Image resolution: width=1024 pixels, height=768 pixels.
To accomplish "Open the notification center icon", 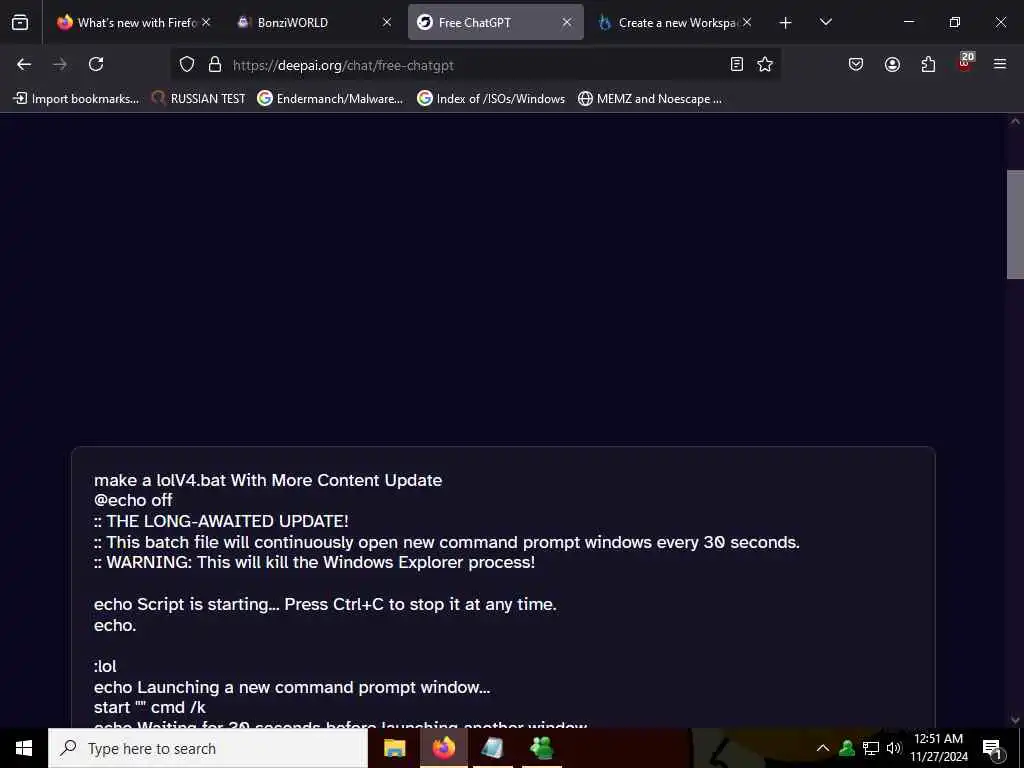I will point(993,748).
